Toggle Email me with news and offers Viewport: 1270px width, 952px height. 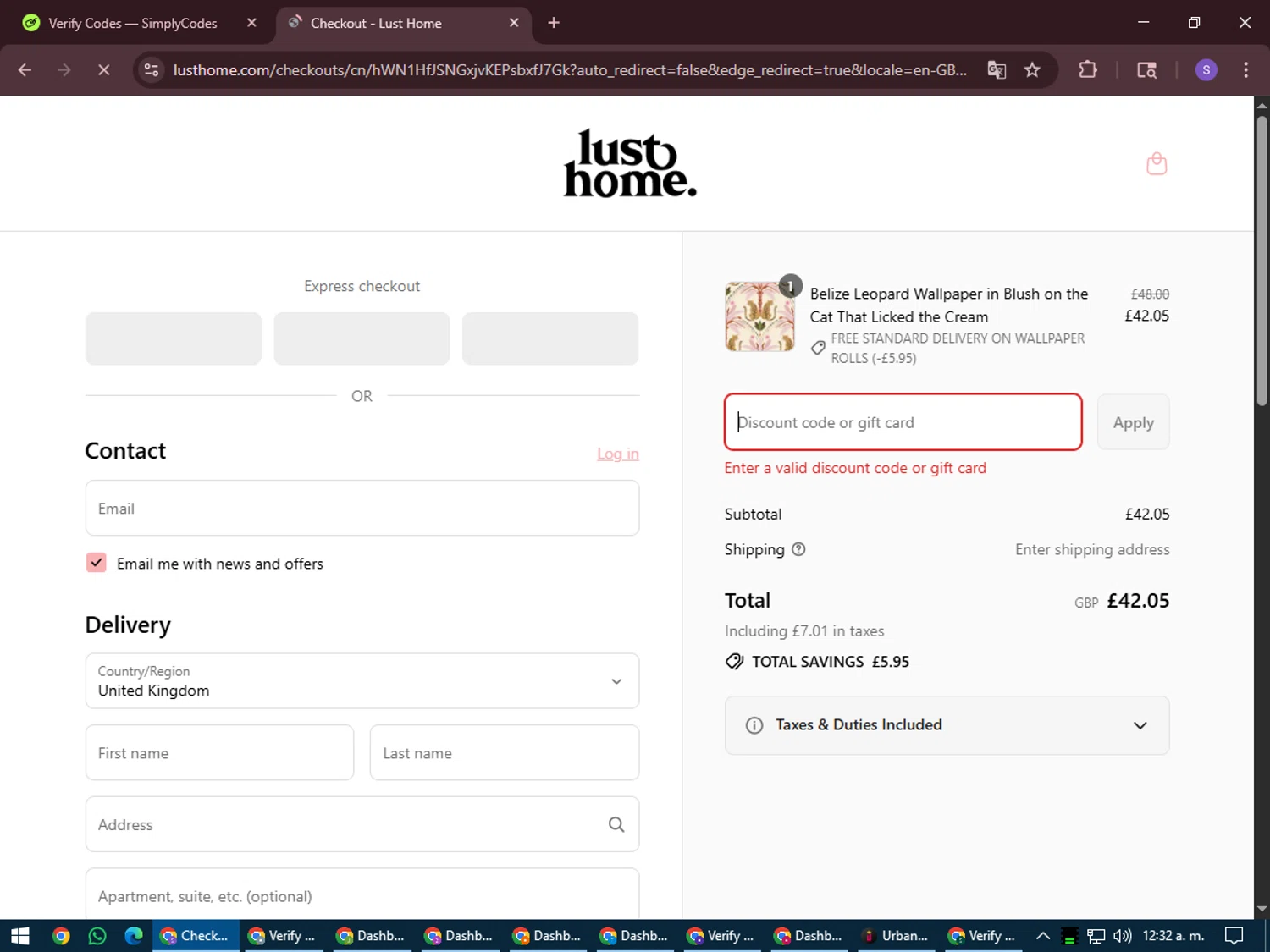pos(97,563)
